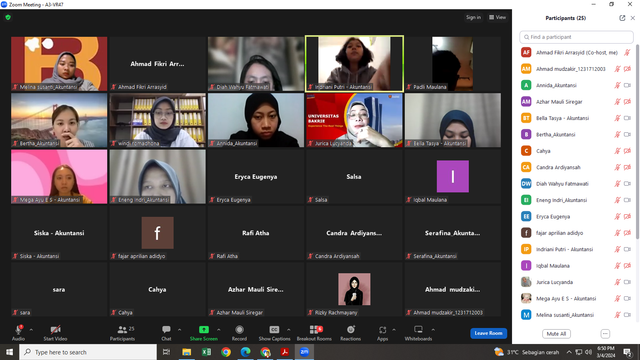
Task: Click the Leave Room button
Action: click(489, 333)
